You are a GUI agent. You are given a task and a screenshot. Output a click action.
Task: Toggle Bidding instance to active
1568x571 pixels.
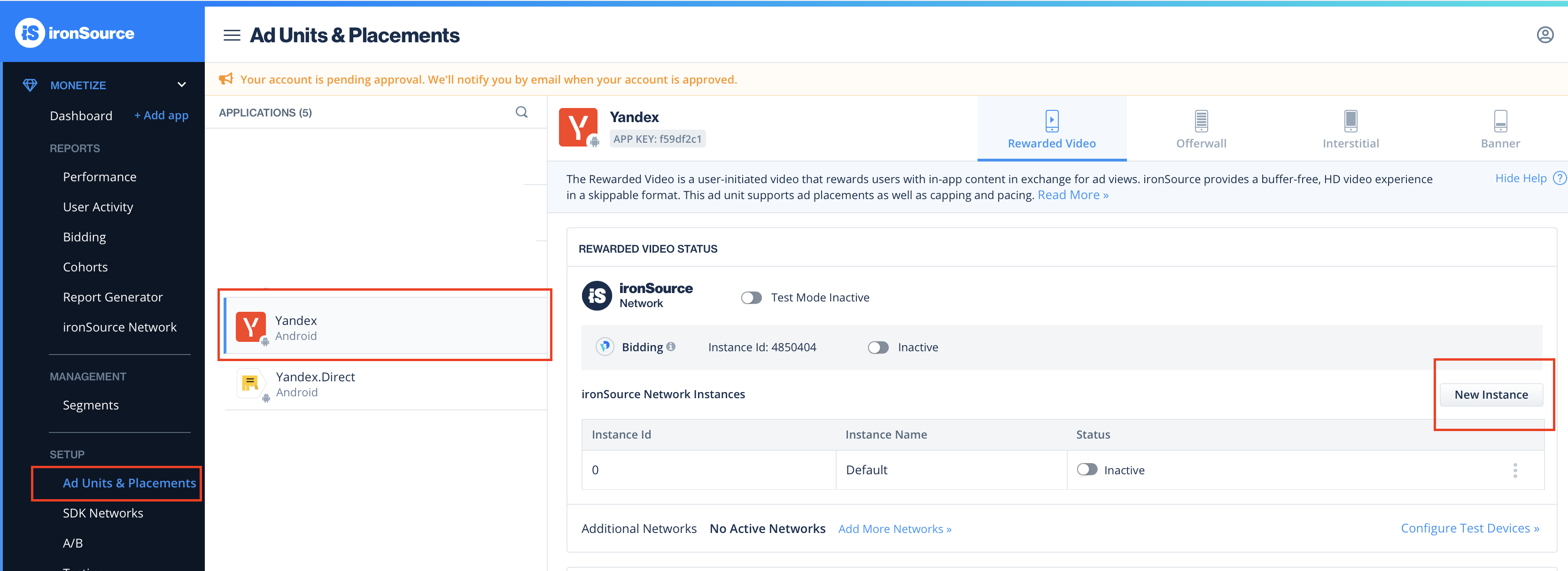coord(878,347)
